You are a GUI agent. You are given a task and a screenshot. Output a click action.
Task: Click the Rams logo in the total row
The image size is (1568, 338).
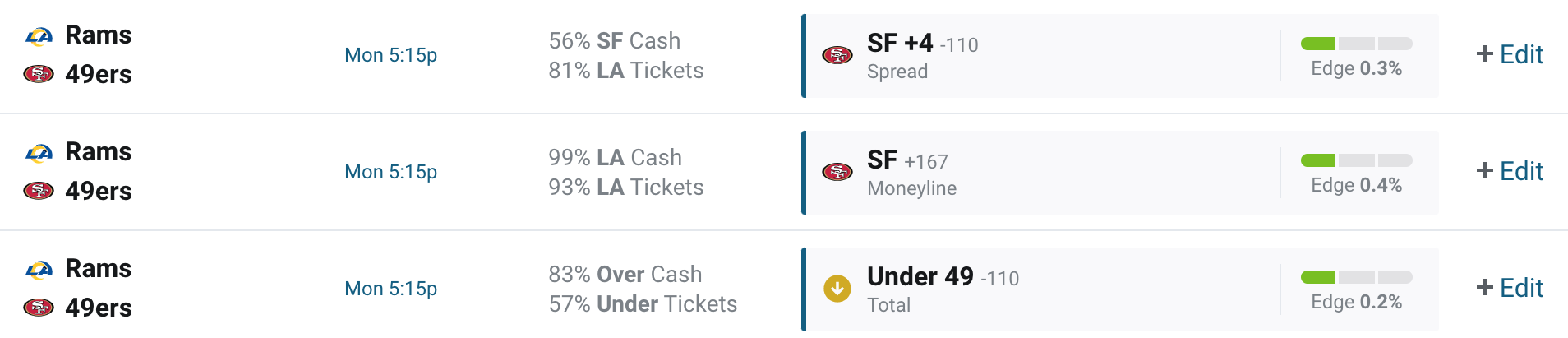click(x=39, y=270)
